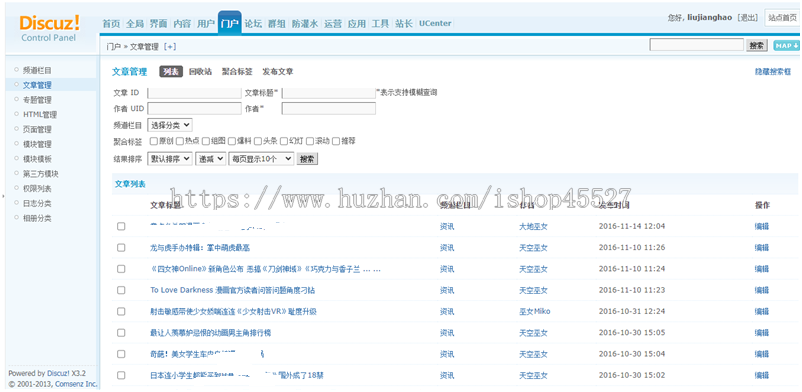Click 资讯 channel for the 2016-10-30 15:05 article
The width and height of the screenshot is (802, 392).
click(x=447, y=333)
